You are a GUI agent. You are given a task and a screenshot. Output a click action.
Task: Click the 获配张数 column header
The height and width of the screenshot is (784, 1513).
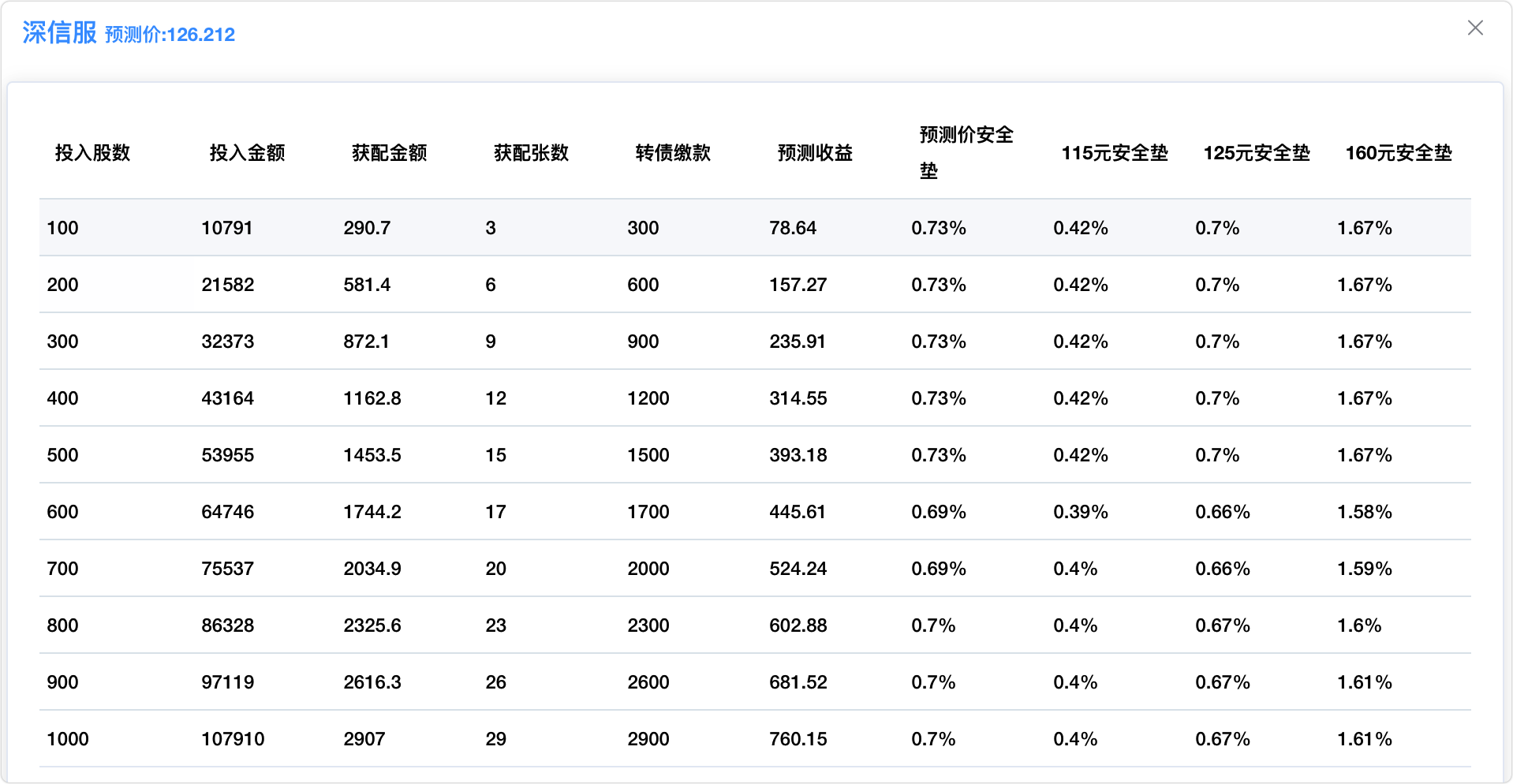[531, 153]
